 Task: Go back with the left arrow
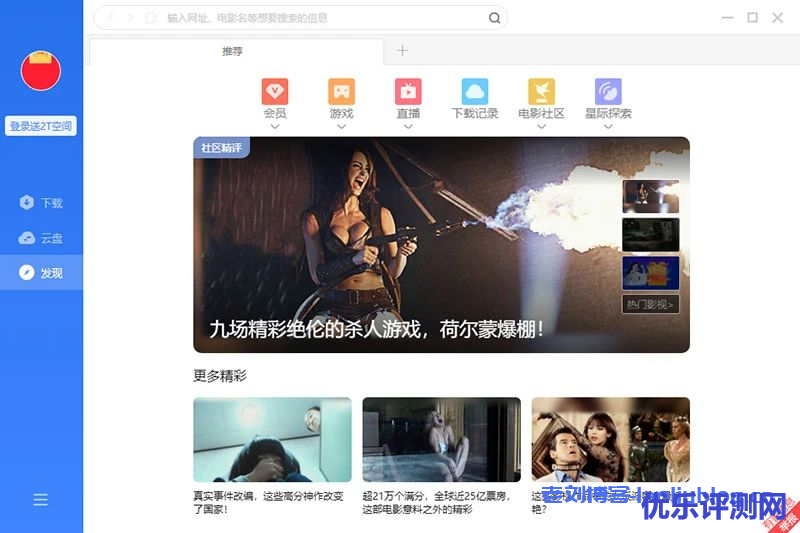coord(112,18)
